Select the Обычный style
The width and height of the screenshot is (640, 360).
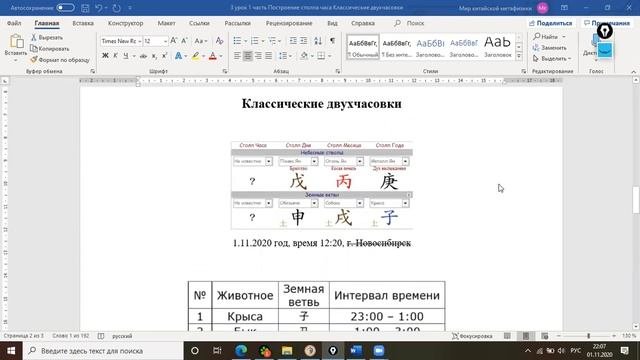click(363, 47)
